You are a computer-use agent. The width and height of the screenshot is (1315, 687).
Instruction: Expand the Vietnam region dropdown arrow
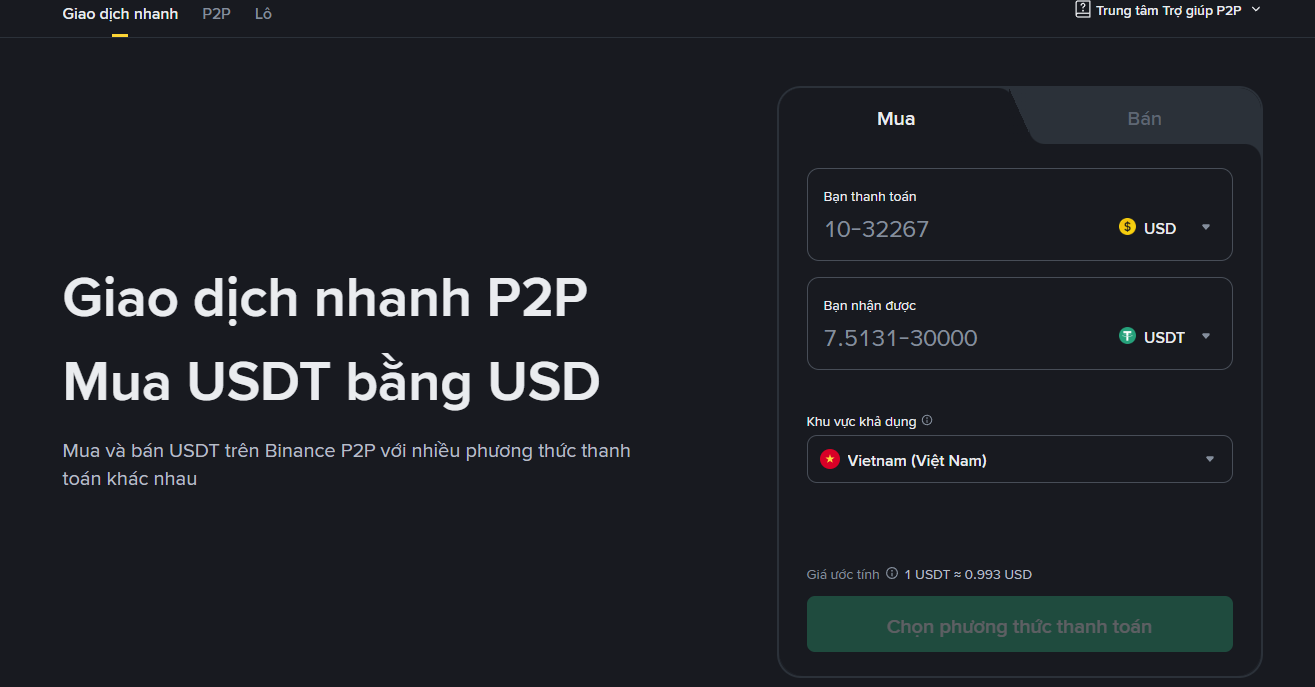1210,460
